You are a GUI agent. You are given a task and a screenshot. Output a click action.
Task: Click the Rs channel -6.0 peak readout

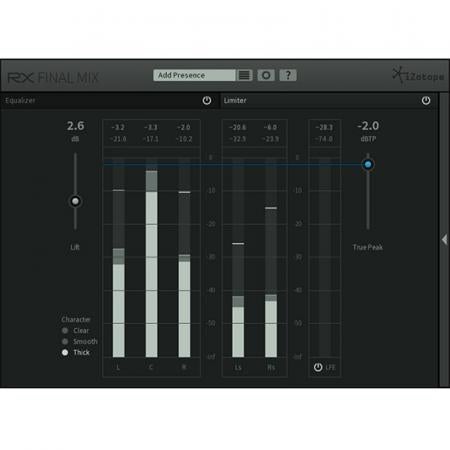coord(270,127)
